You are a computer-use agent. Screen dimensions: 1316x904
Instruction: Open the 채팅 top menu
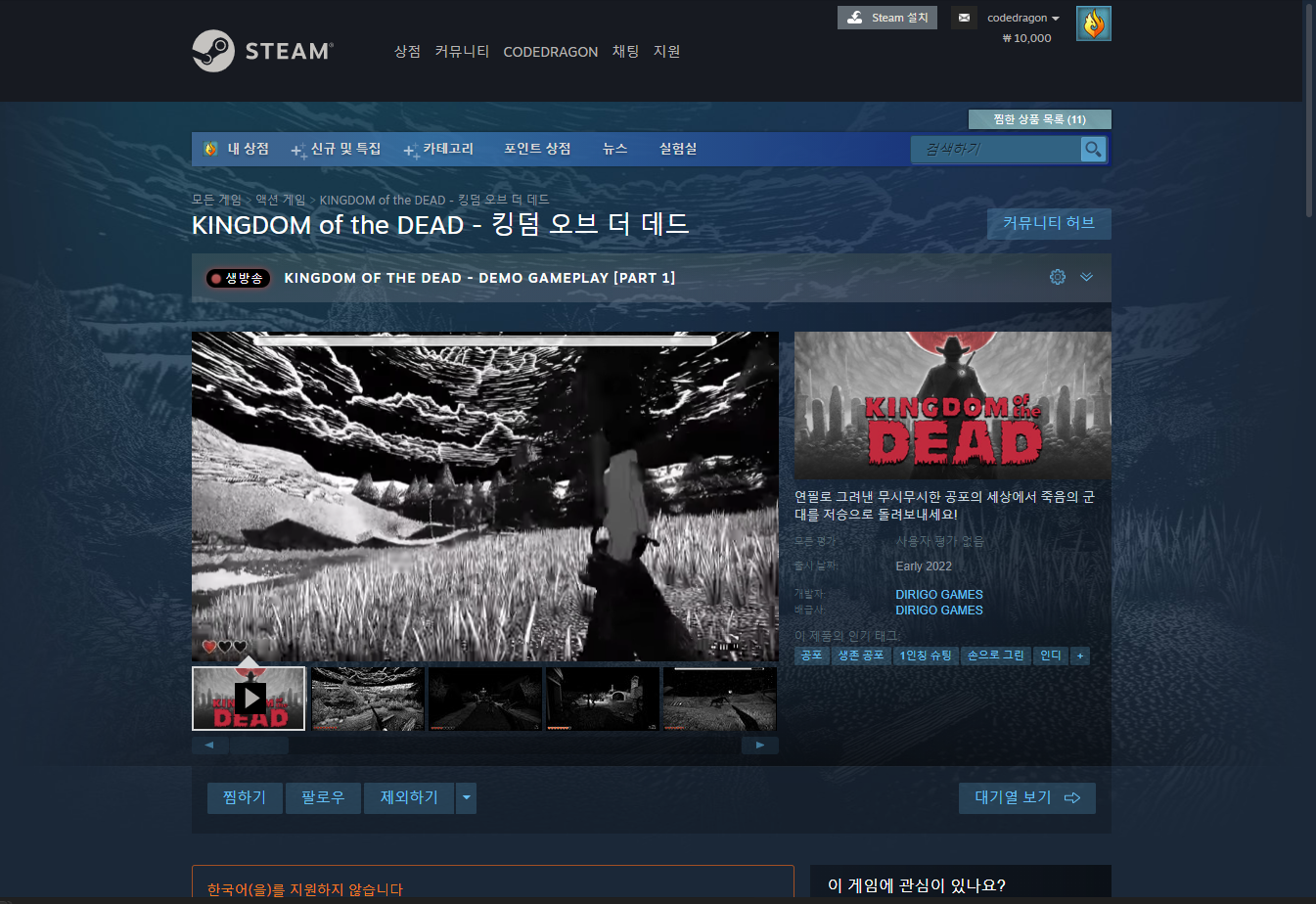pos(625,52)
